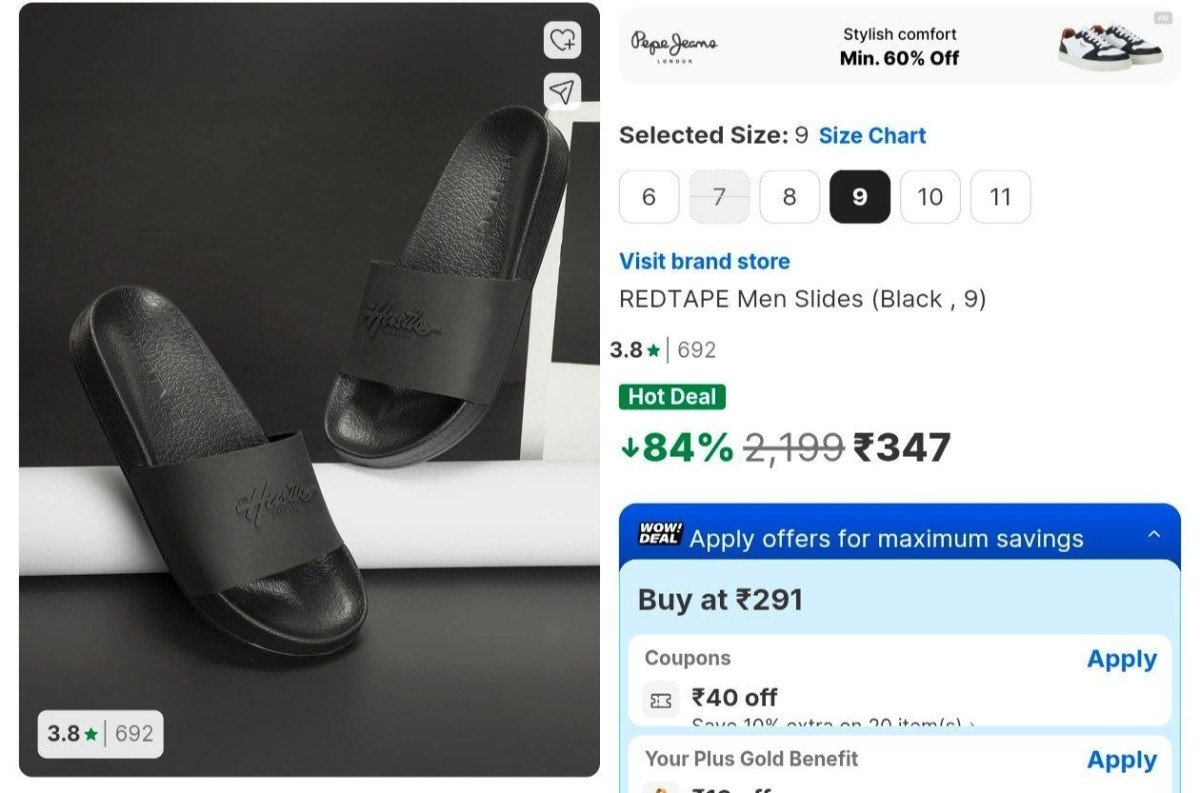
Task: Apply Your Plus Gold Benefit
Action: 1121,760
